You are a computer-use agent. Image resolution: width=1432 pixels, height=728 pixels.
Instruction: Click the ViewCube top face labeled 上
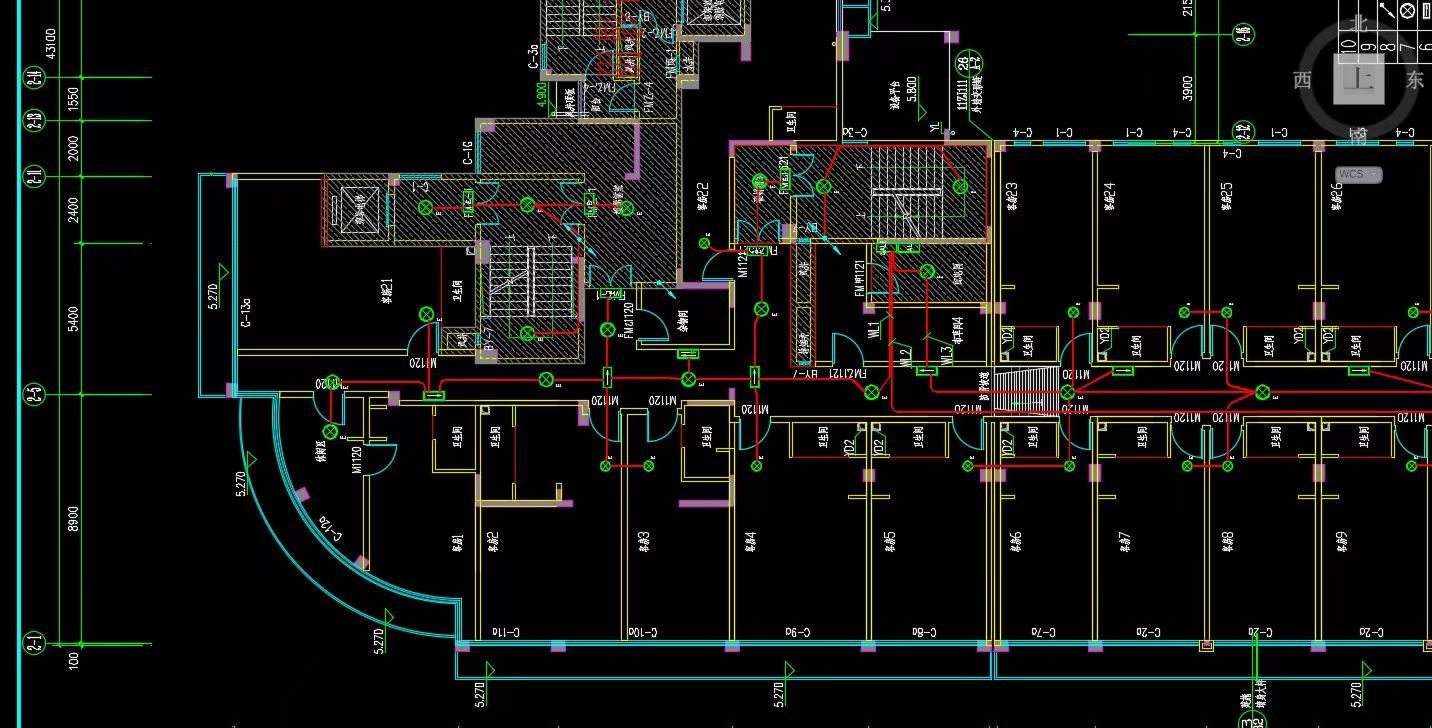pyautogui.click(x=1360, y=80)
